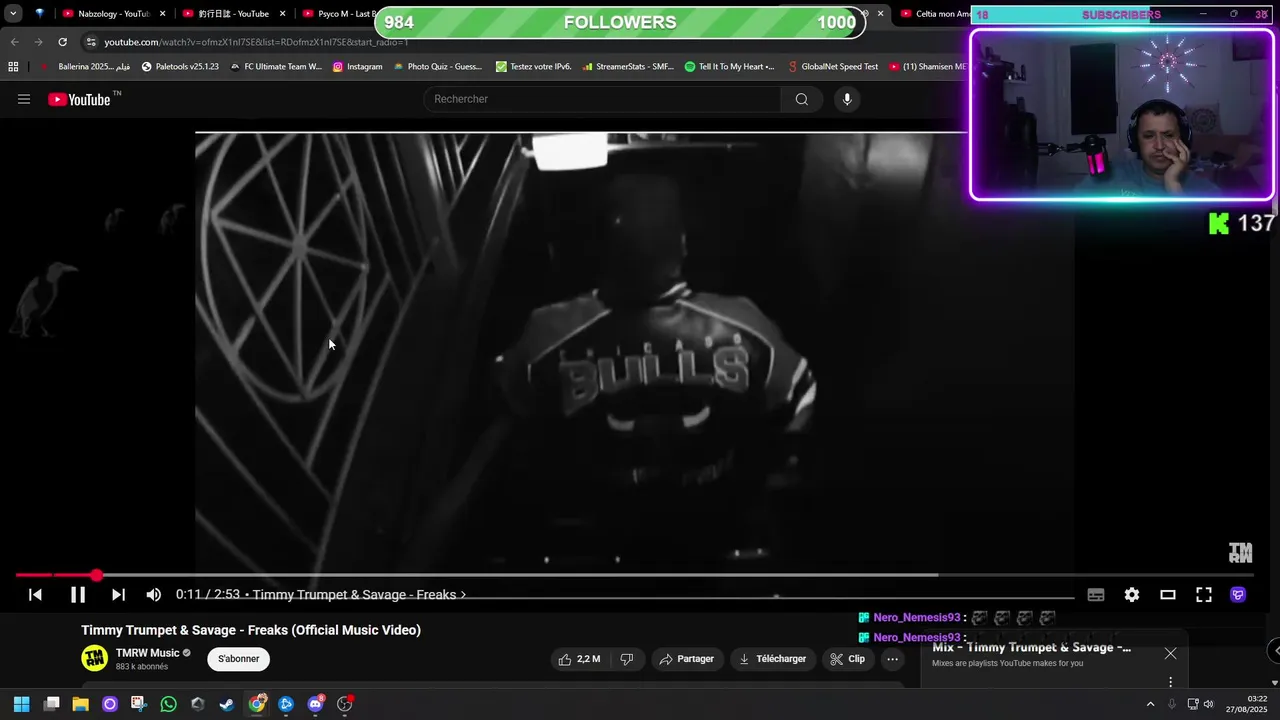This screenshot has width=1280, height=720.
Task: Close the Nabzology tab
Action: point(162,14)
